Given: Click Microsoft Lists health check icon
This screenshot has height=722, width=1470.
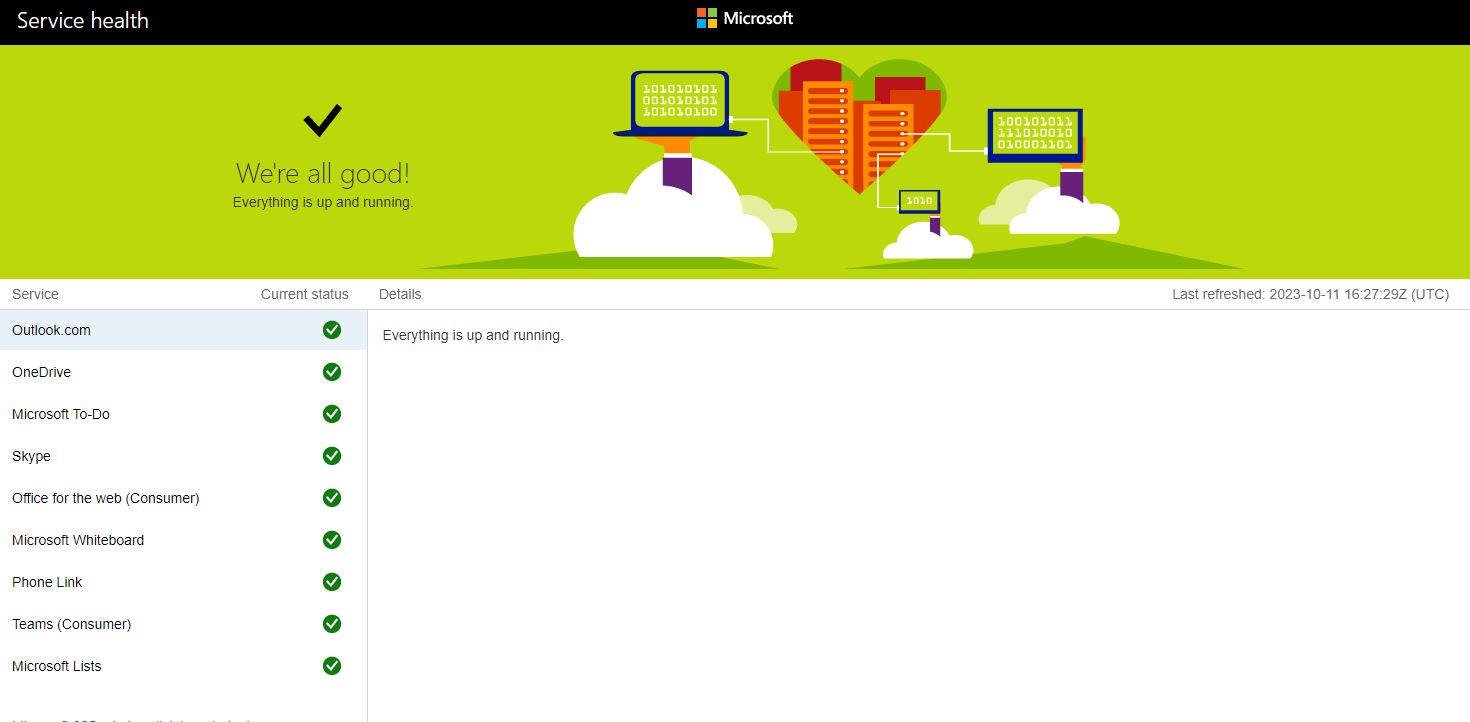Looking at the screenshot, I should (331, 665).
